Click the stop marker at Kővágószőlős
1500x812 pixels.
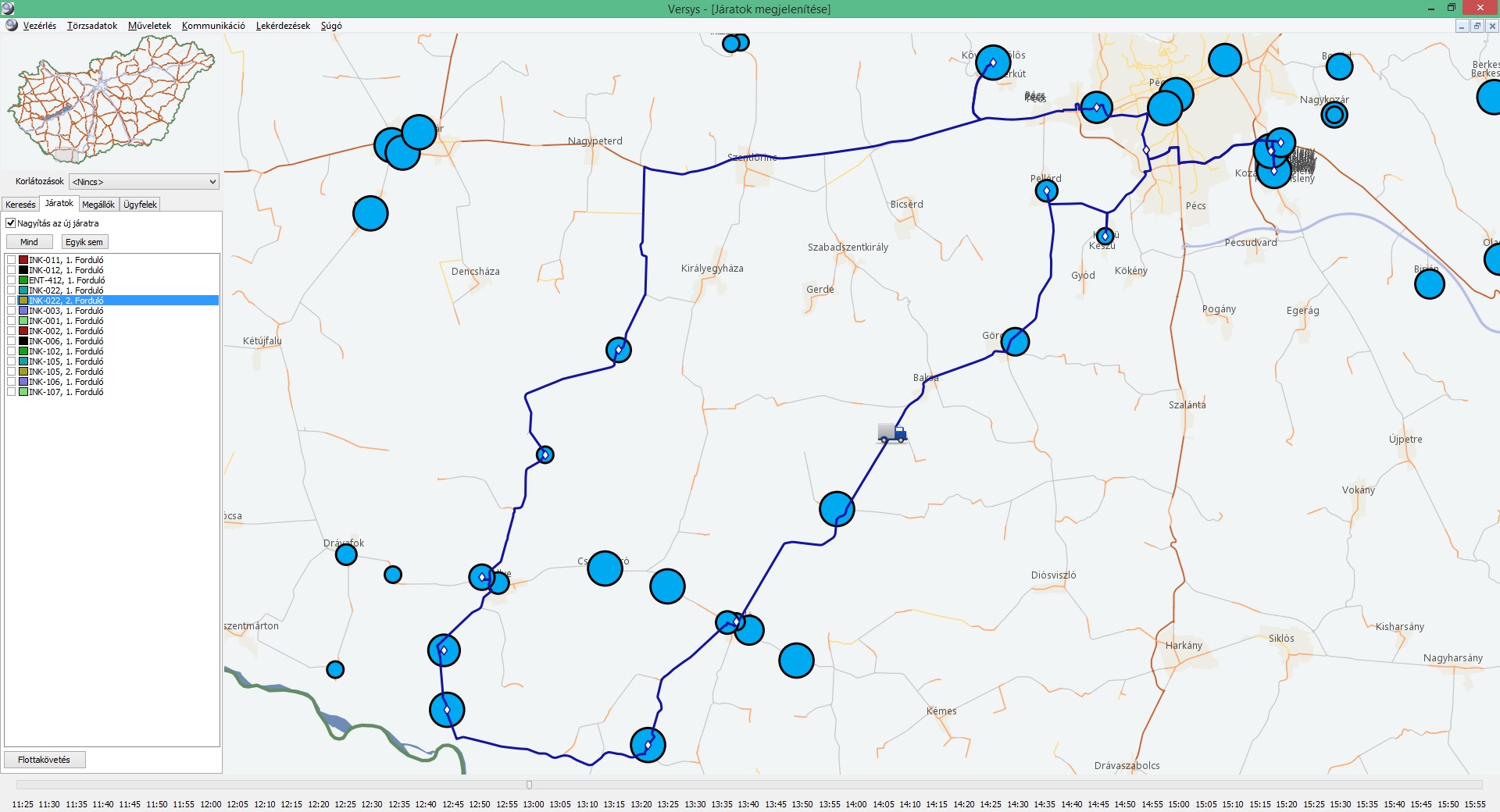click(x=993, y=62)
